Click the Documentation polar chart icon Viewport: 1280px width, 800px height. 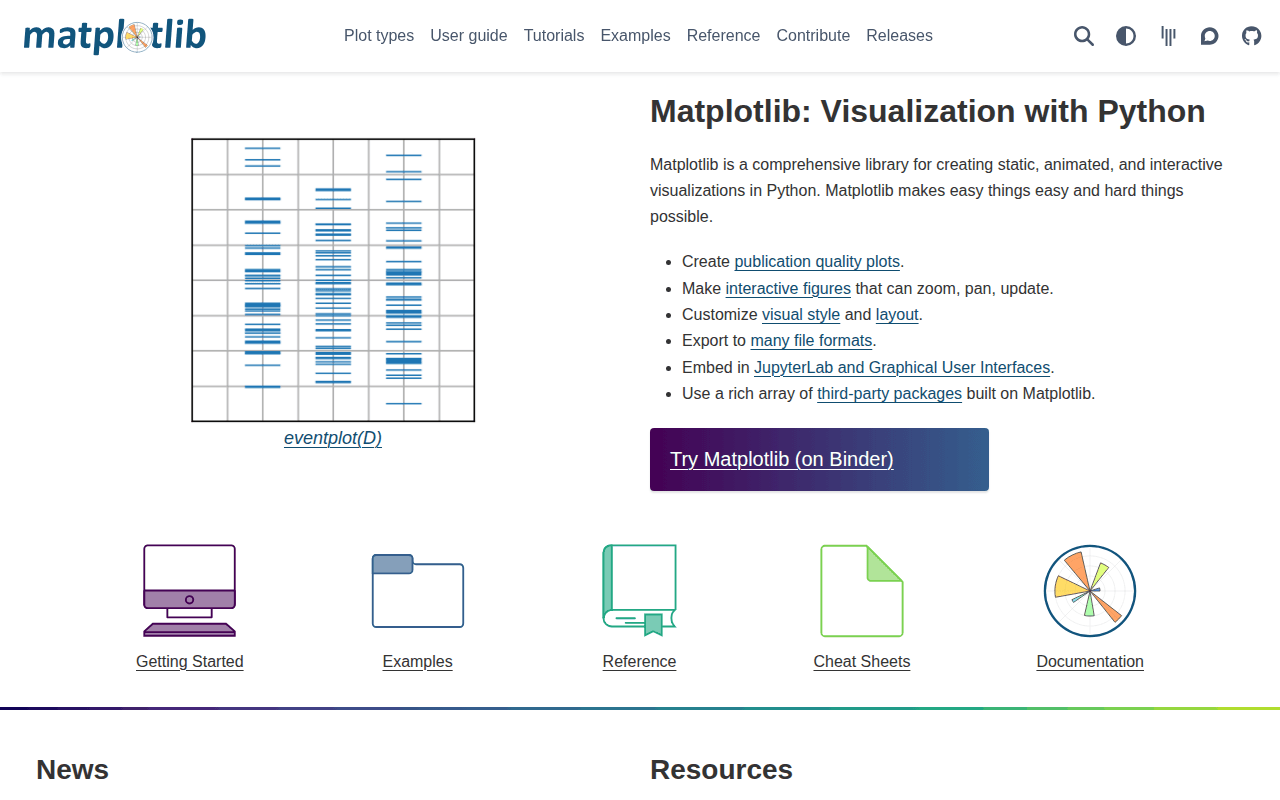click(1090, 590)
